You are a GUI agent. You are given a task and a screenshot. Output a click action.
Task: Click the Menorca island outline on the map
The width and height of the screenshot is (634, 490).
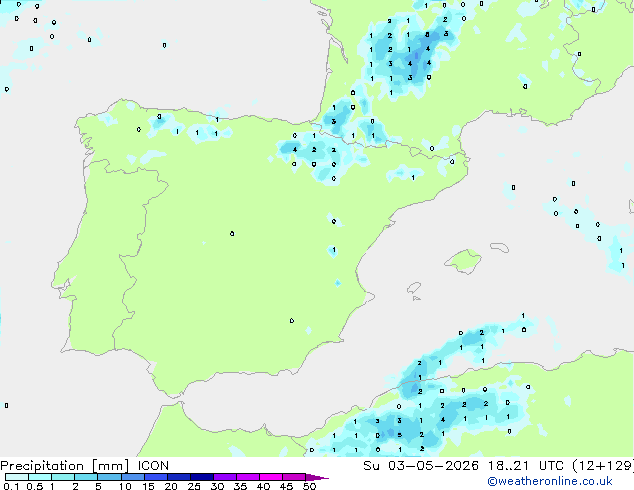pyautogui.click(x=500, y=247)
